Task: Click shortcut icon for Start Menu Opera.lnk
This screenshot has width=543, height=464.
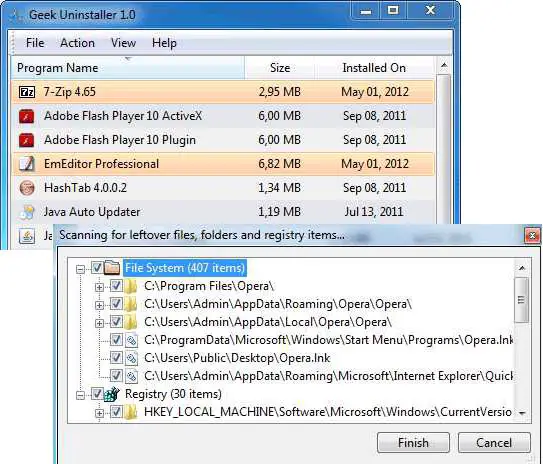Action: click(x=132, y=340)
